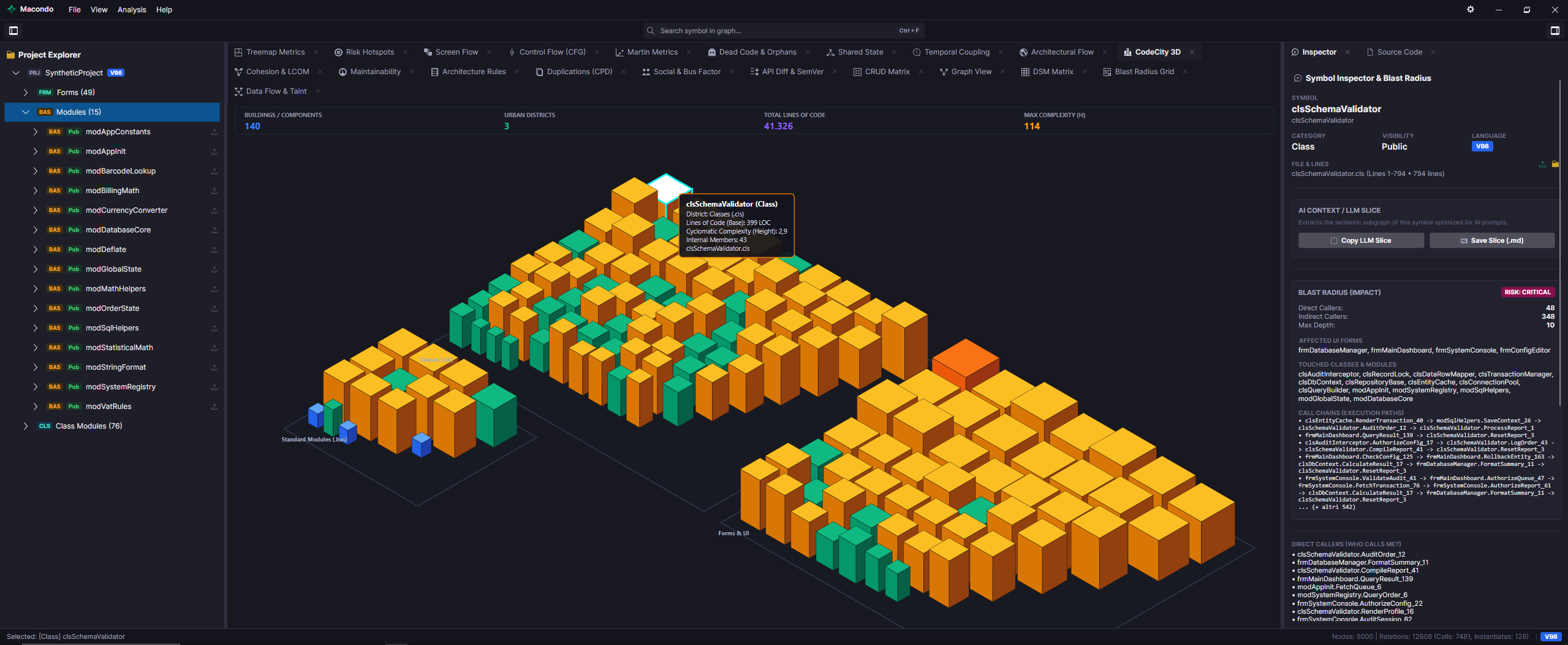
Task: Close the Treemap Metrics tab
Action: pos(316,52)
